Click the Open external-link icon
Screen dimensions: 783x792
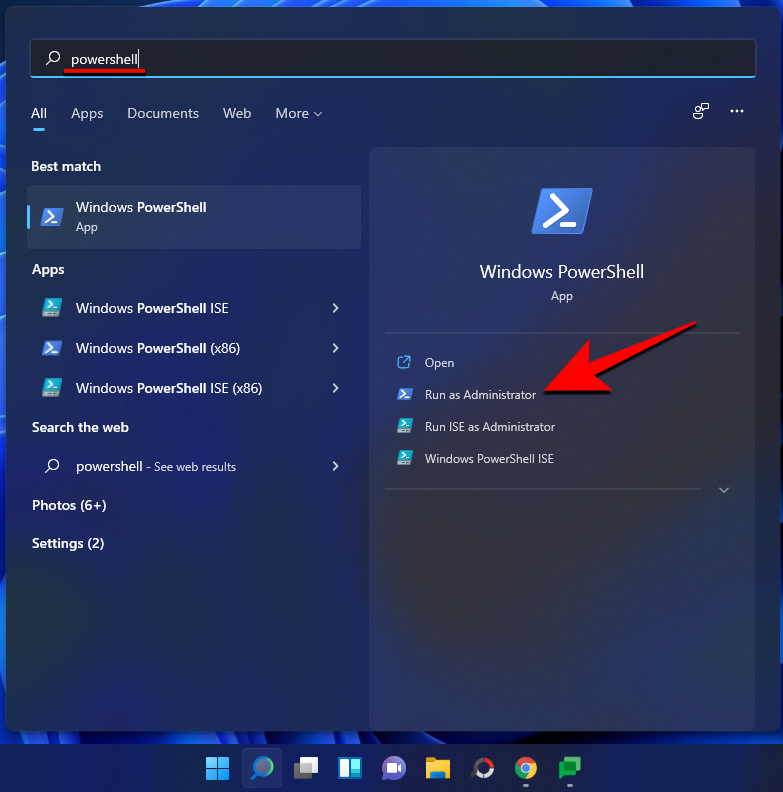(x=404, y=362)
